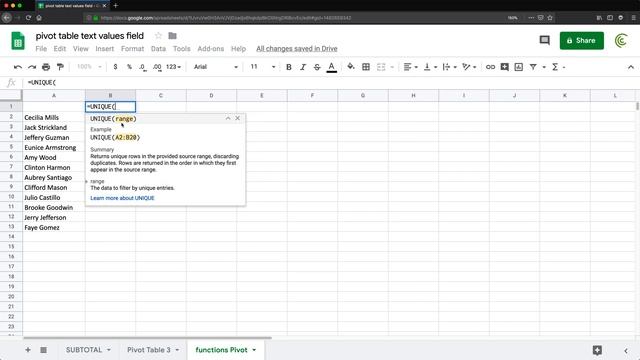Switch to SUBTOTAL sheet tab

[84, 350]
